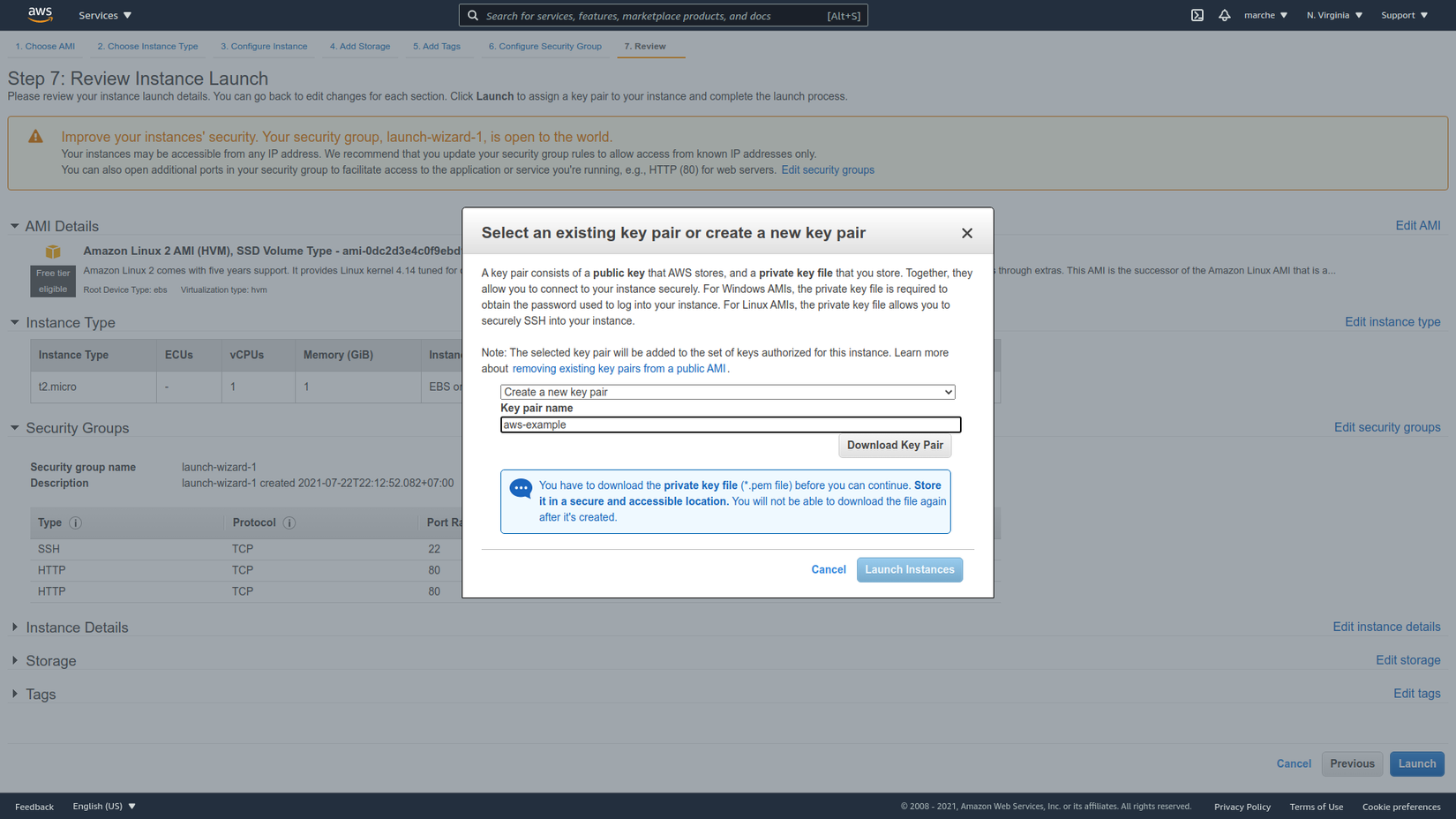Image resolution: width=1456 pixels, height=819 pixels.
Task: Close the key pair dialog
Action: [x=967, y=233]
